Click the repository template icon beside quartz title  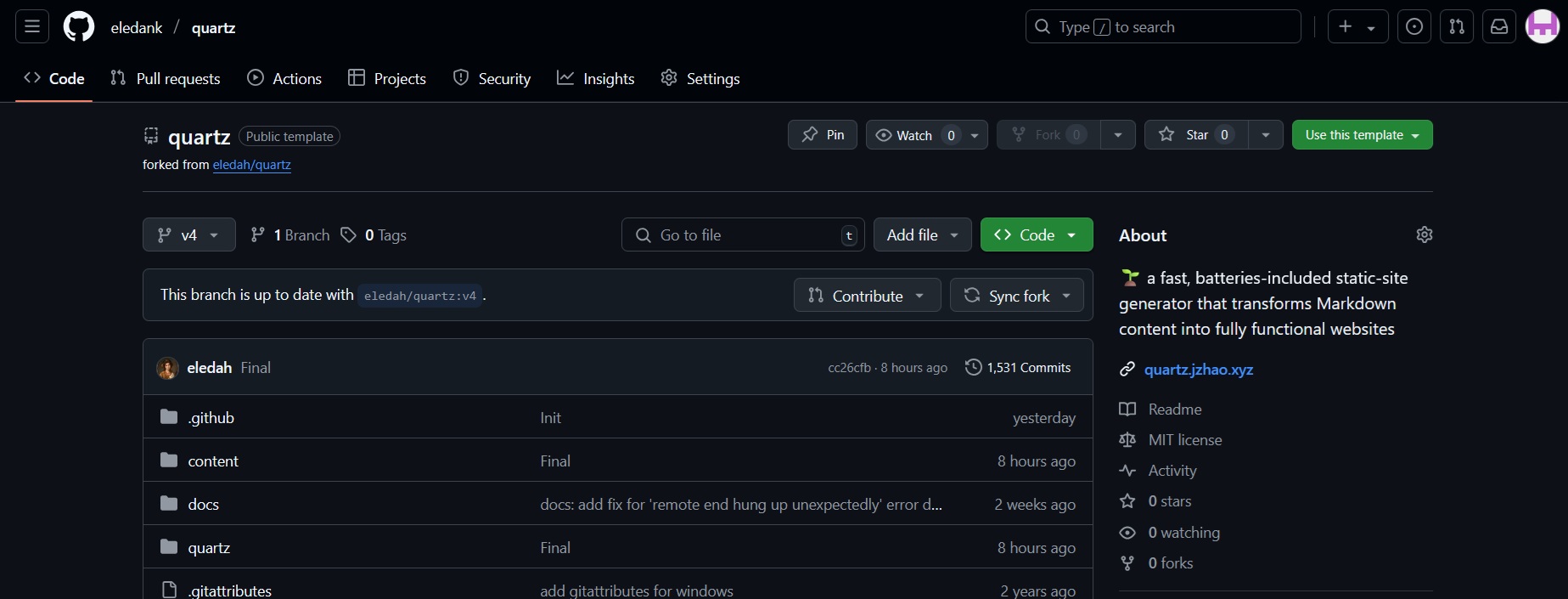151,136
